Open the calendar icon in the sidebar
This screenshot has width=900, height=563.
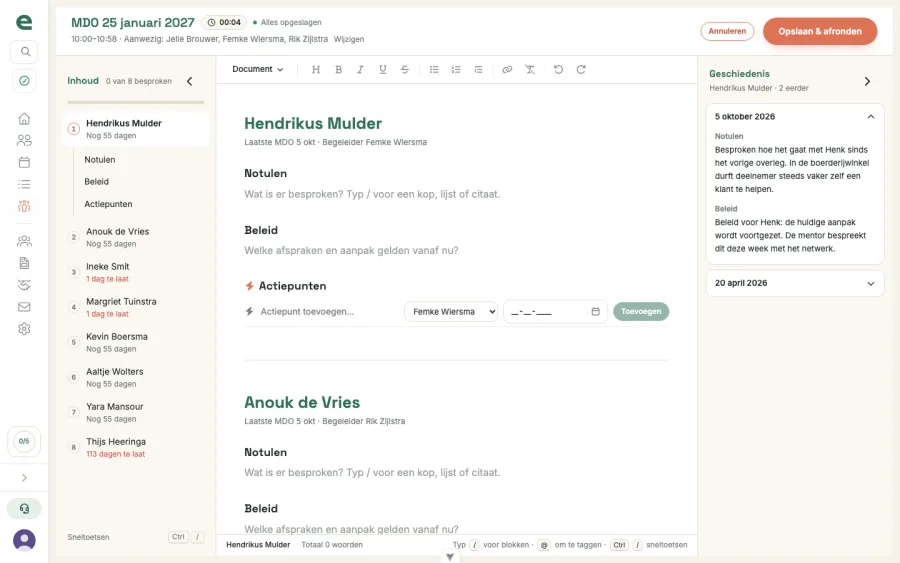(x=24, y=162)
